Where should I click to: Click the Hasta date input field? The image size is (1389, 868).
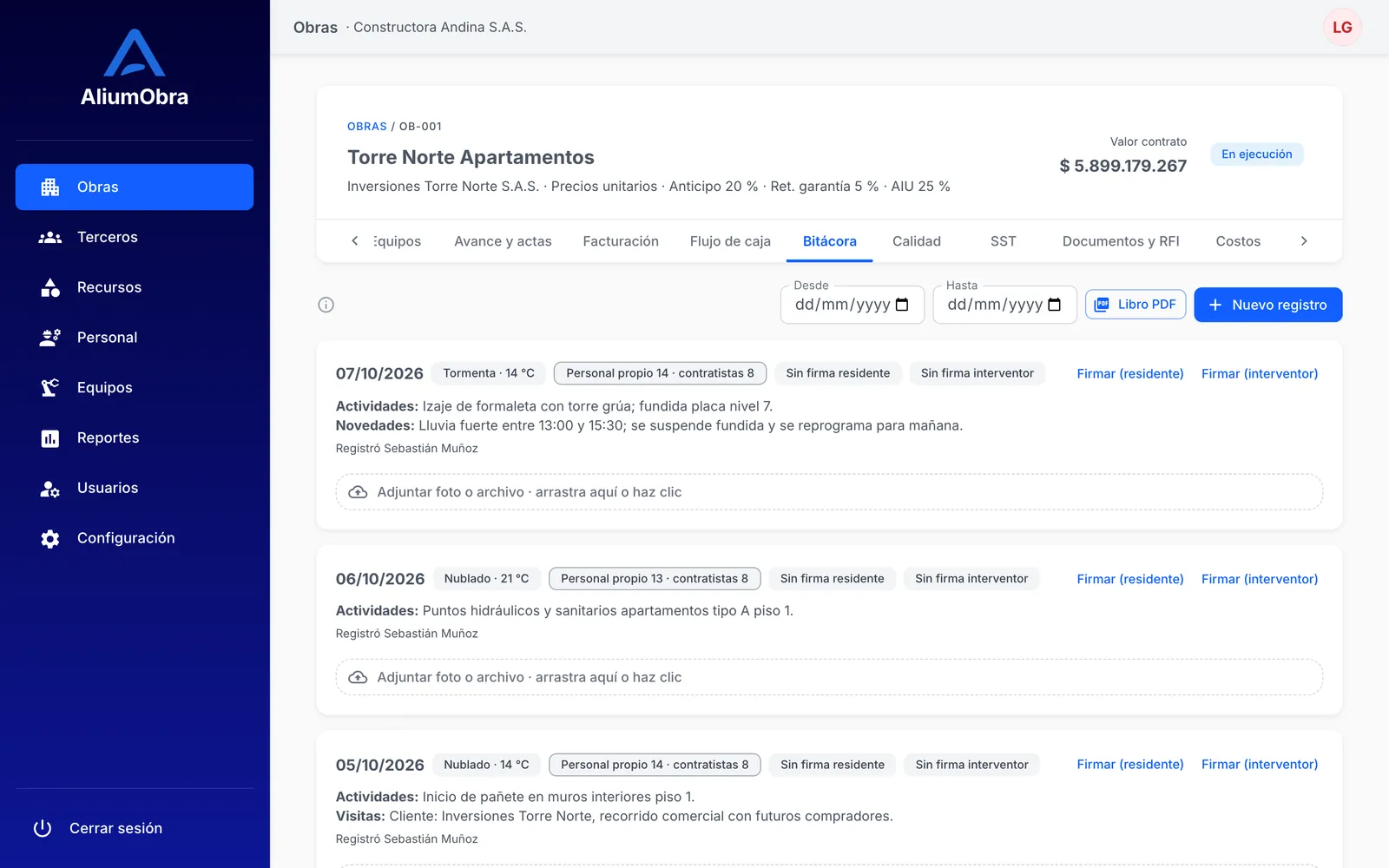pos(1004,305)
